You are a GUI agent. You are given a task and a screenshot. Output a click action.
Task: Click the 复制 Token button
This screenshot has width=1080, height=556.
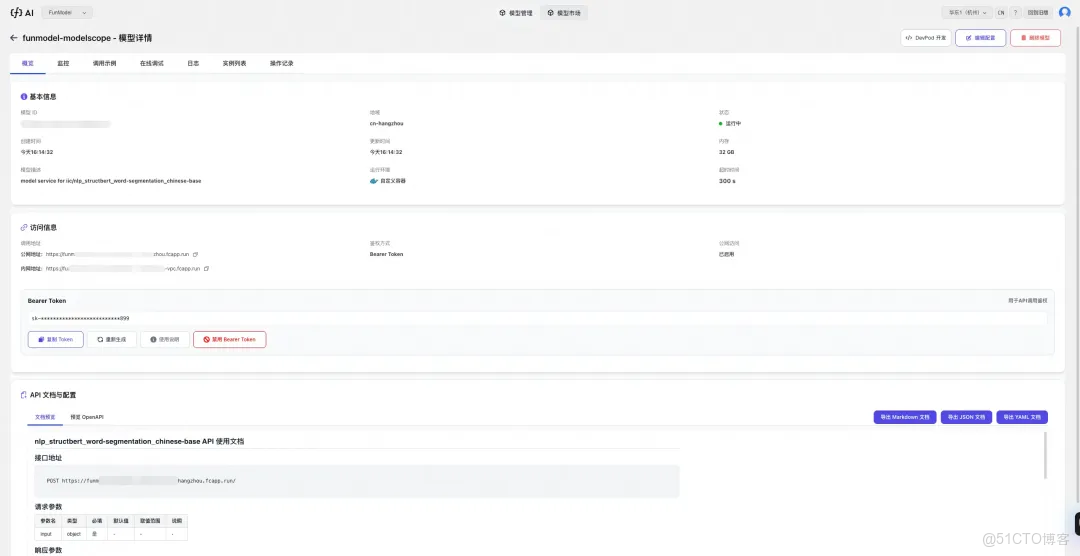click(x=56, y=340)
